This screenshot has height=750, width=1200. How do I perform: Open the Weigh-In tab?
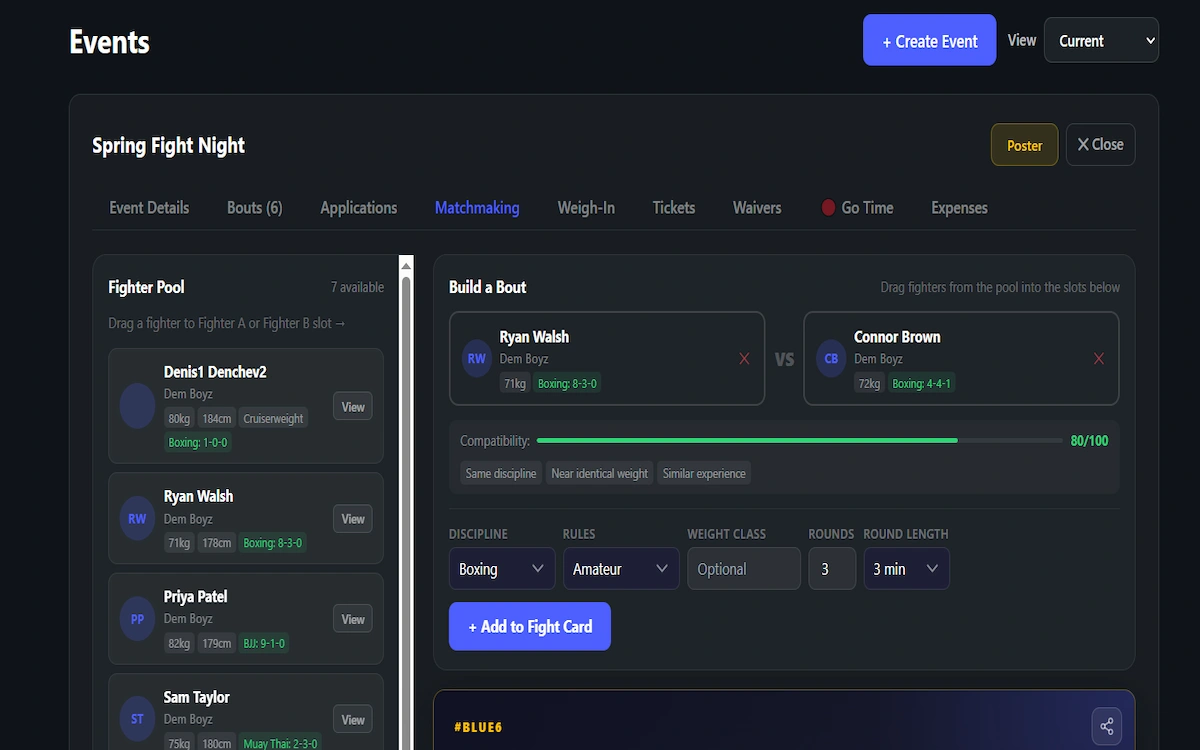(x=586, y=208)
